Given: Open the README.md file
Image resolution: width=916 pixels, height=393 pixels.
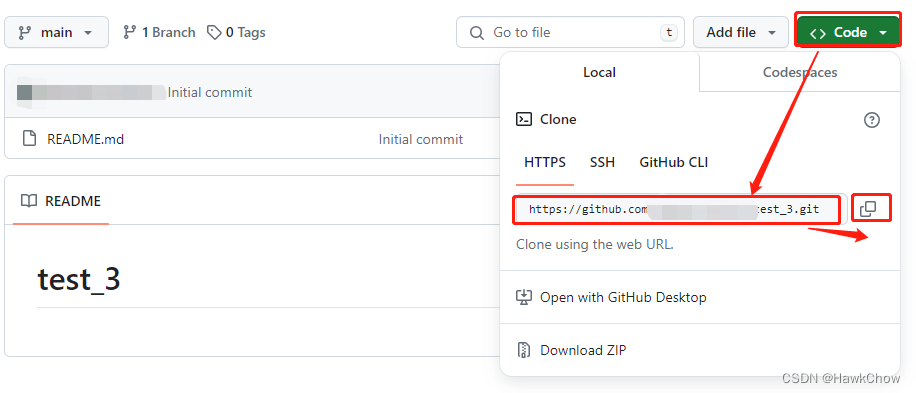Looking at the screenshot, I should 85,140.
